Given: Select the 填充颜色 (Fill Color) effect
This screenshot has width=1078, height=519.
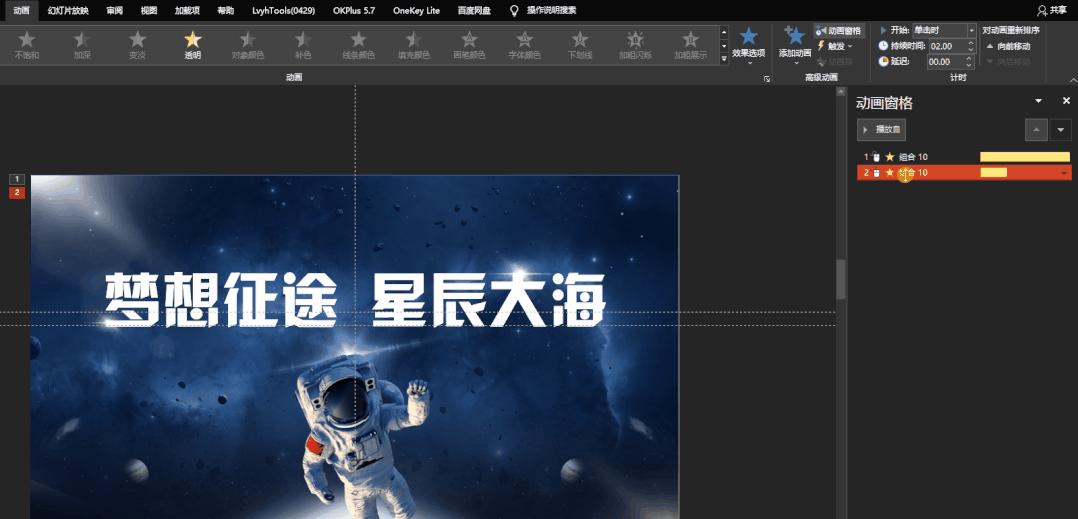Looking at the screenshot, I should (x=413, y=45).
